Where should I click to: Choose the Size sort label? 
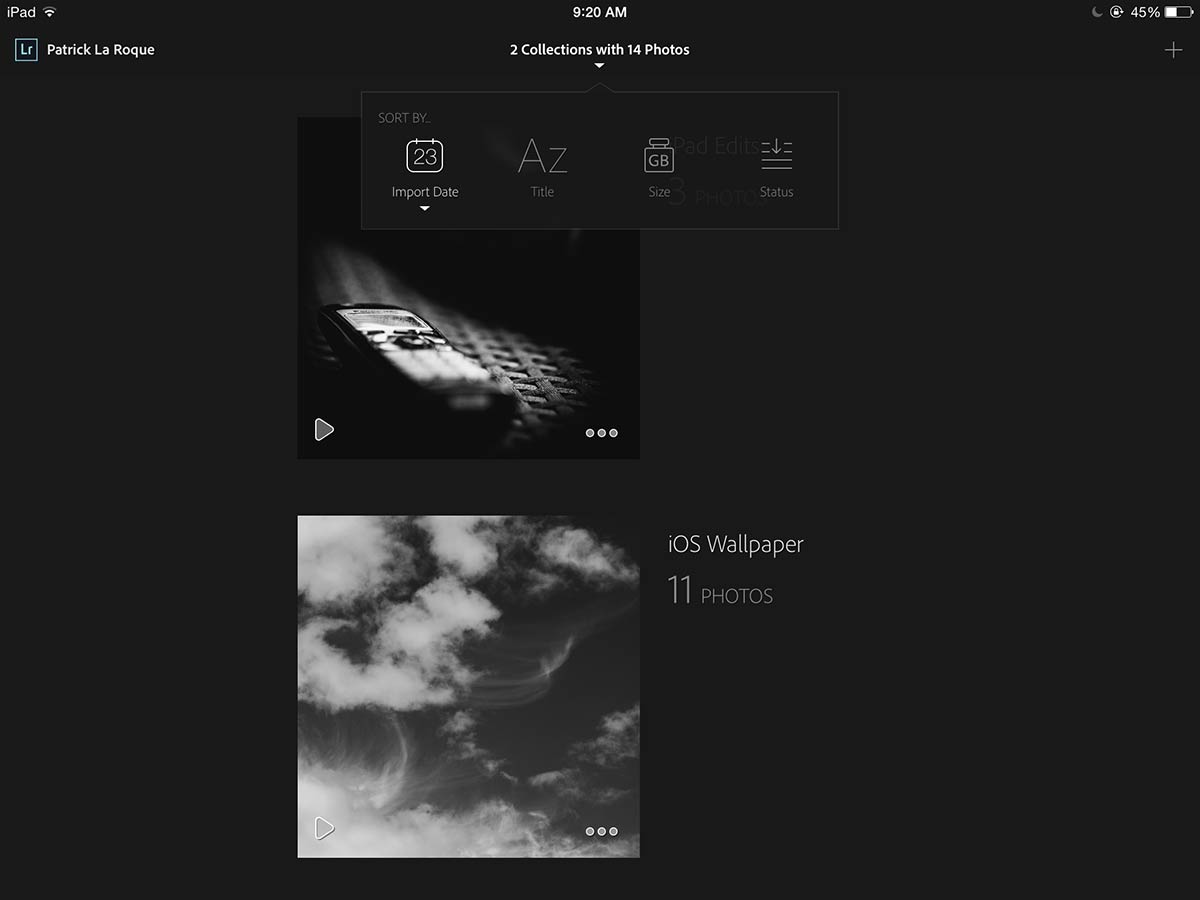(x=659, y=192)
